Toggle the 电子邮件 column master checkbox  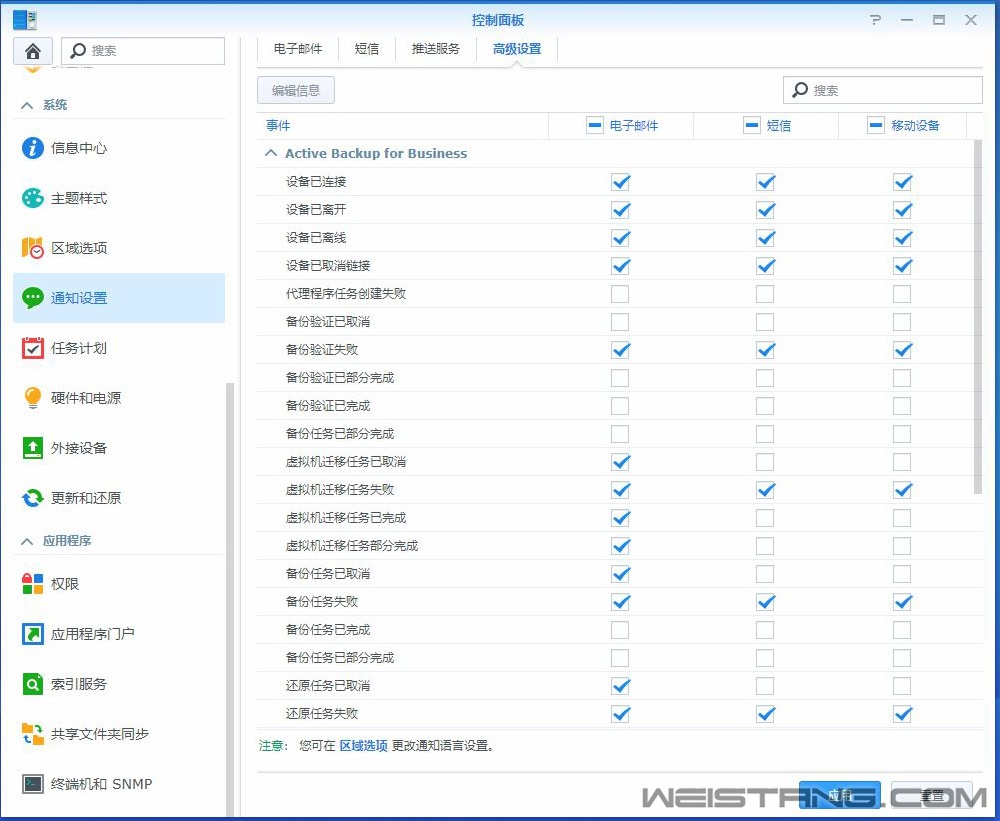(595, 125)
